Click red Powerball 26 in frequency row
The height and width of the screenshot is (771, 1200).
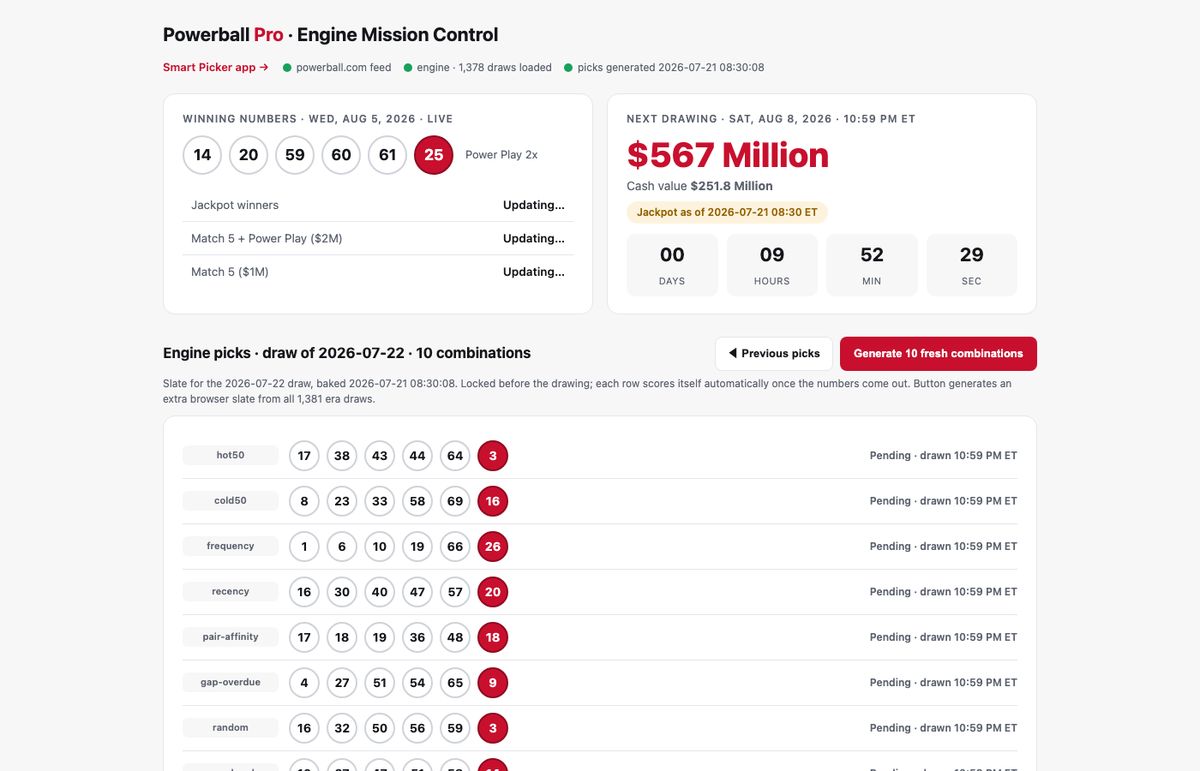click(493, 547)
